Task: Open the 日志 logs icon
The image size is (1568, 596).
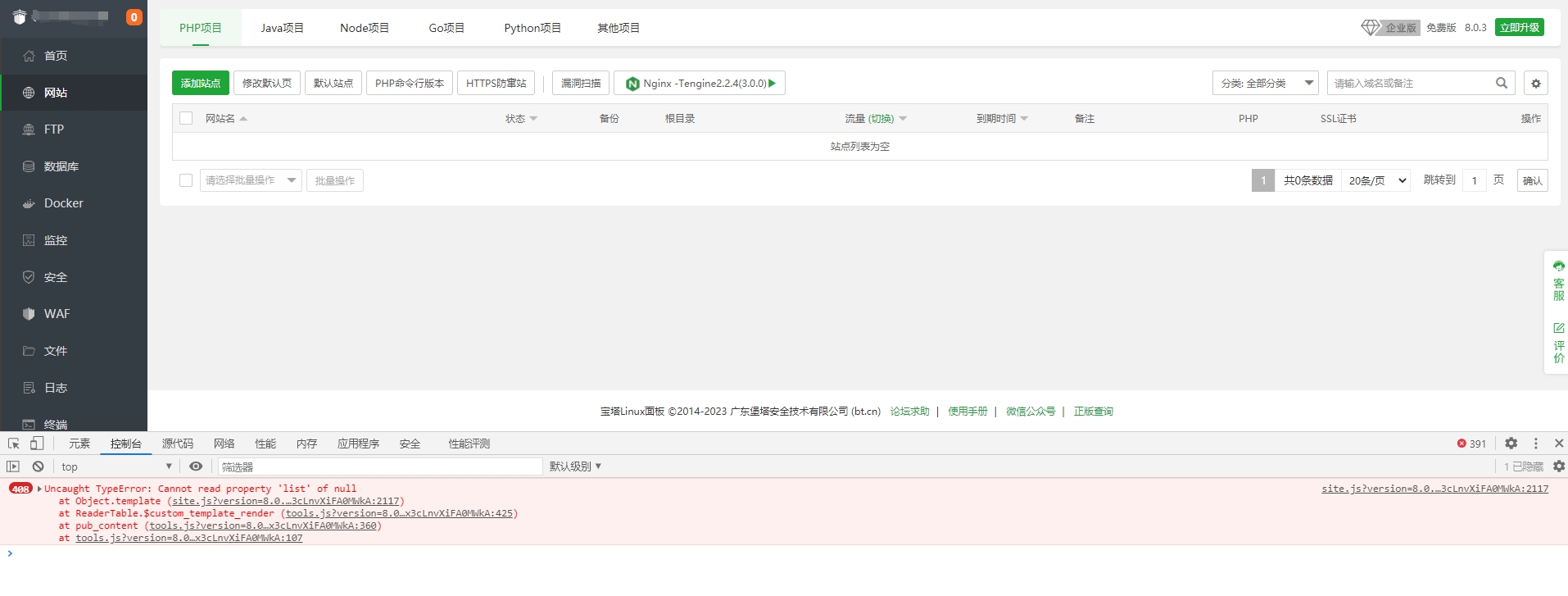Action: coord(29,388)
